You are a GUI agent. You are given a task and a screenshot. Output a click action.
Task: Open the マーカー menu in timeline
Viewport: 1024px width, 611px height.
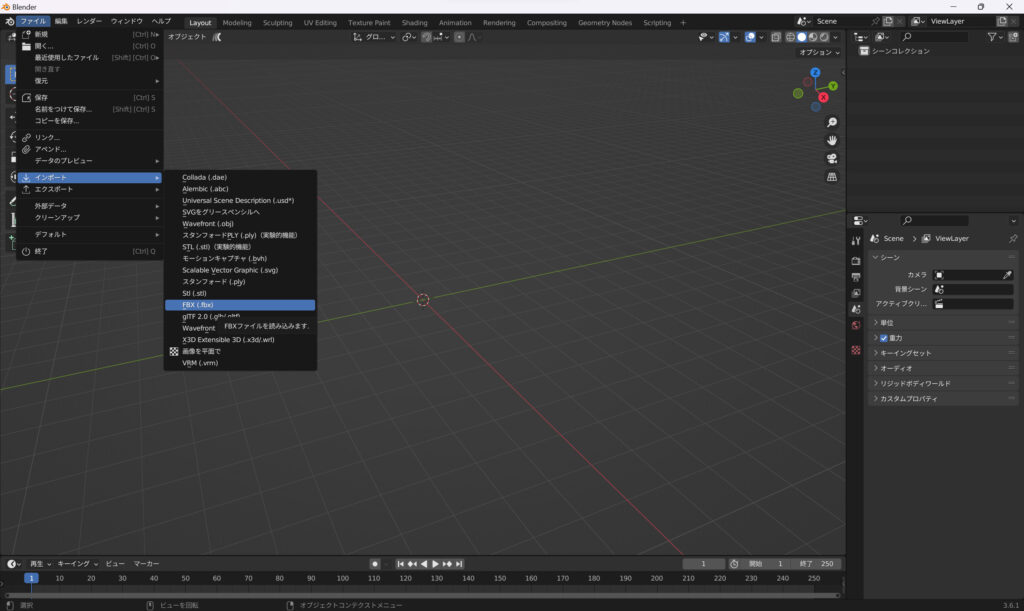146,564
